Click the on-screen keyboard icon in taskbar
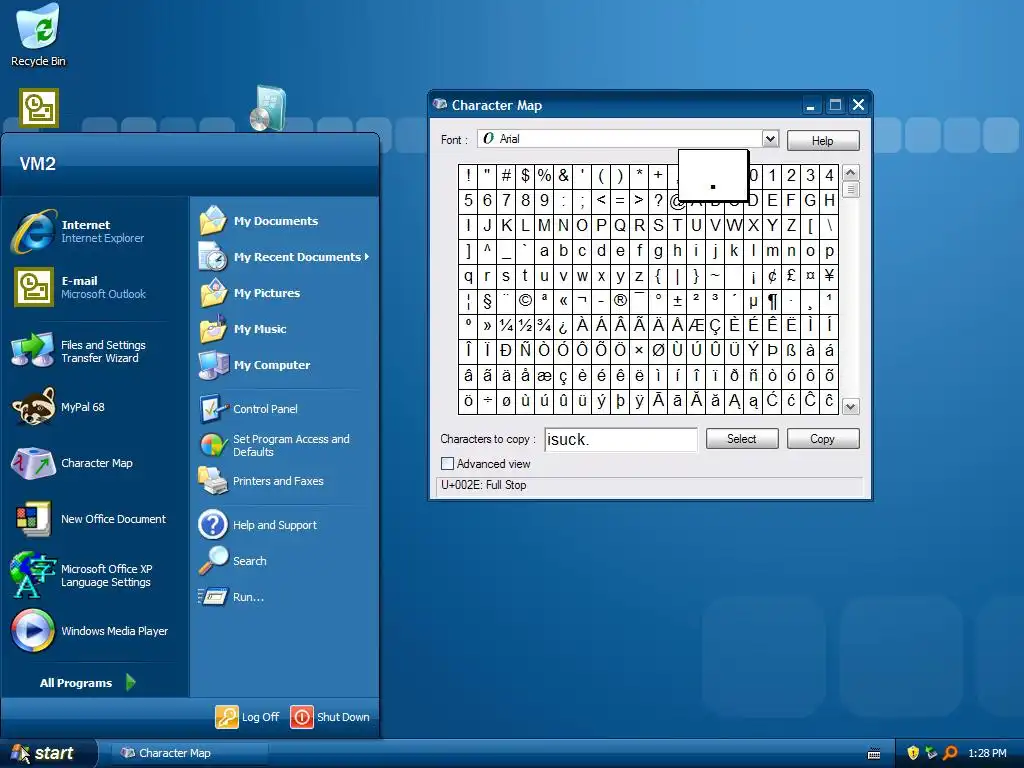Screen dimensions: 1024x768 pos(874,754)
